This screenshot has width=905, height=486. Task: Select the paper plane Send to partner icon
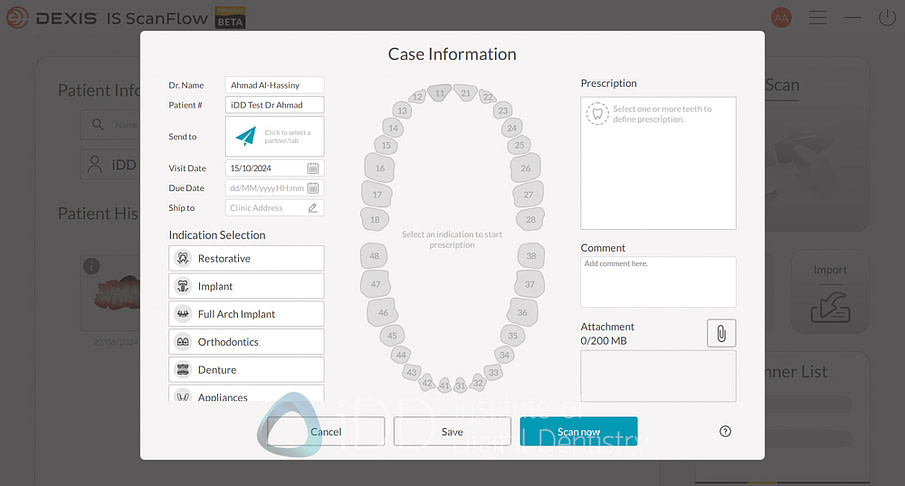[246, 136]
